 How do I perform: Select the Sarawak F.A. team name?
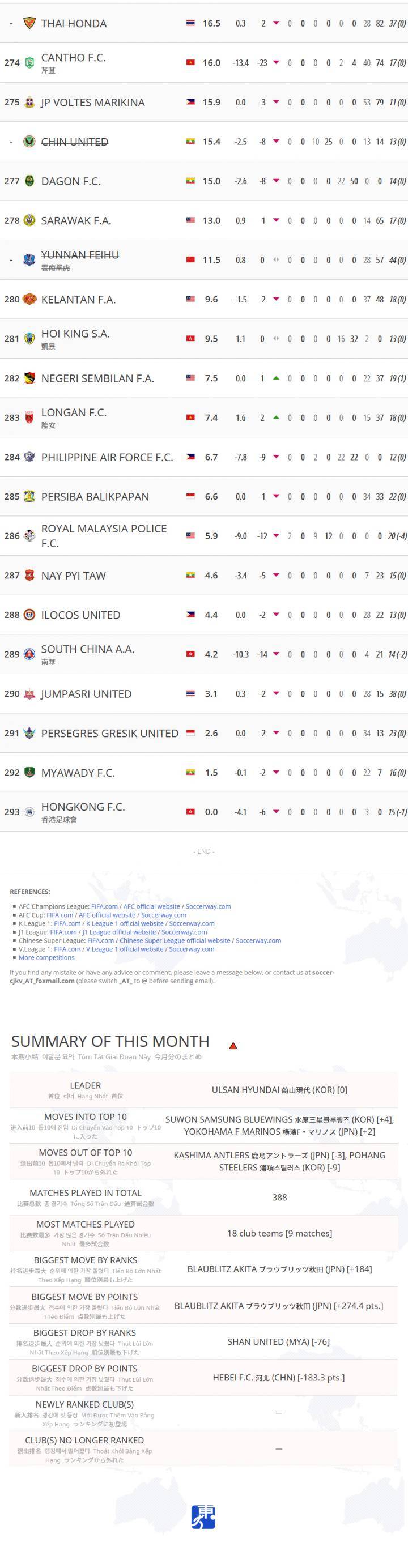76,220
